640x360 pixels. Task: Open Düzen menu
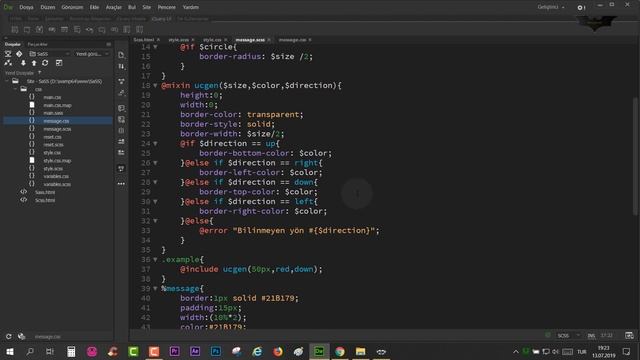click(x=48, y=7)
